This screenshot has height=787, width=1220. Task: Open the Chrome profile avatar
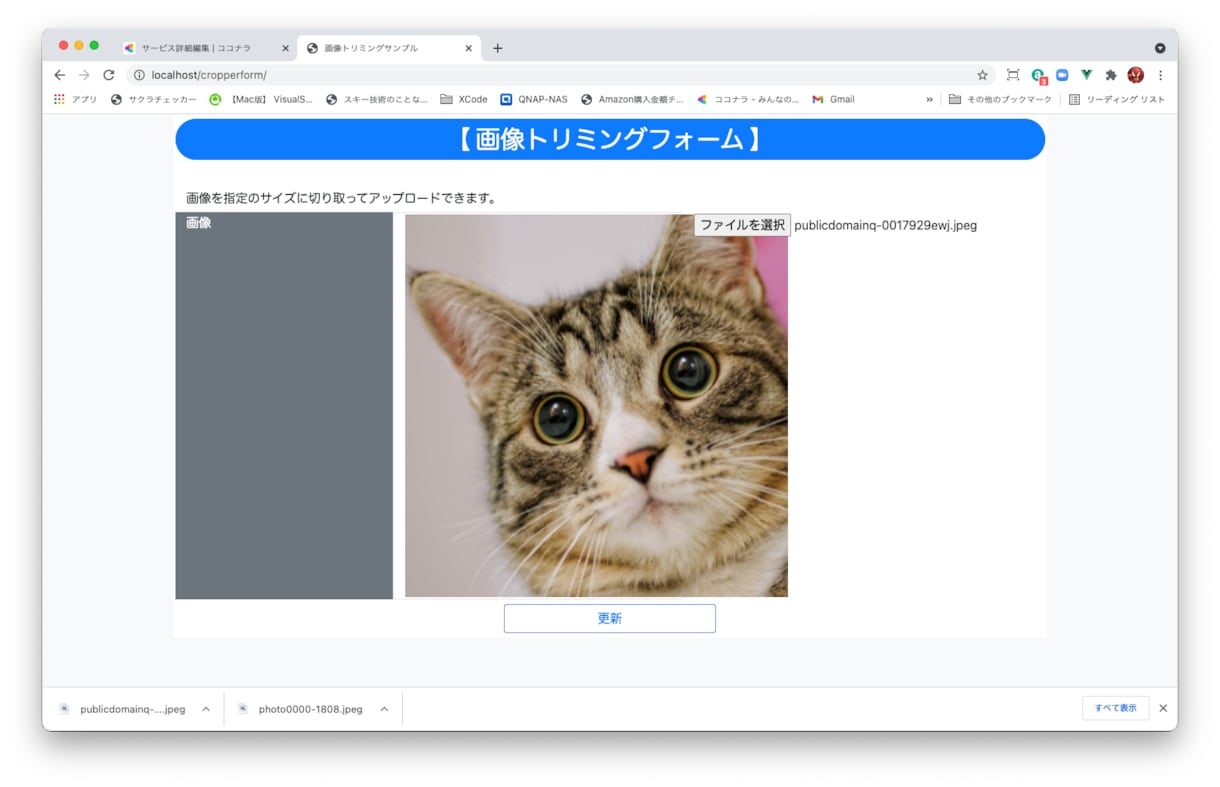pos(1135,75)
